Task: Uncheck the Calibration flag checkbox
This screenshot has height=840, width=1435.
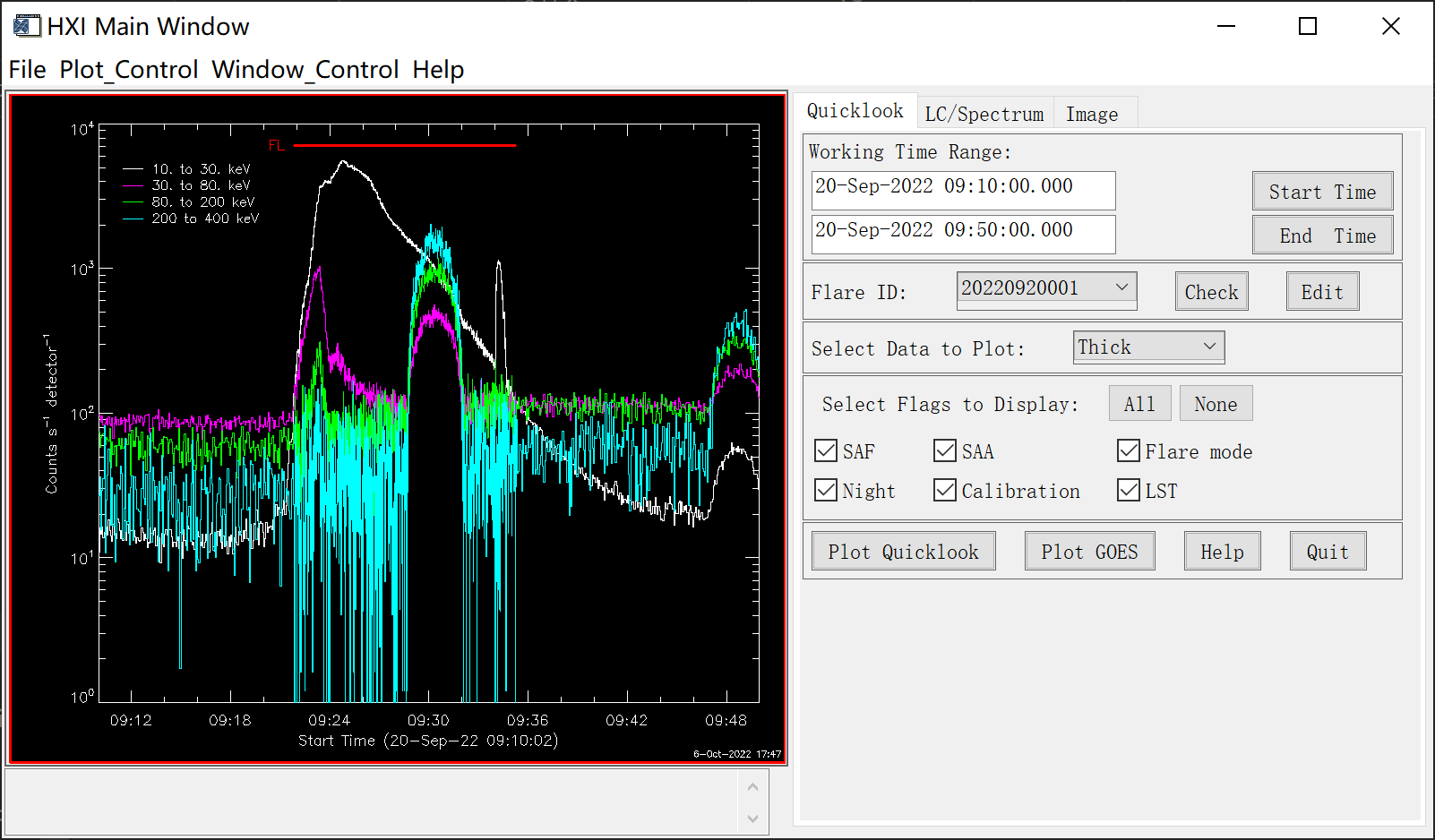Action: [x=945, y=490]
